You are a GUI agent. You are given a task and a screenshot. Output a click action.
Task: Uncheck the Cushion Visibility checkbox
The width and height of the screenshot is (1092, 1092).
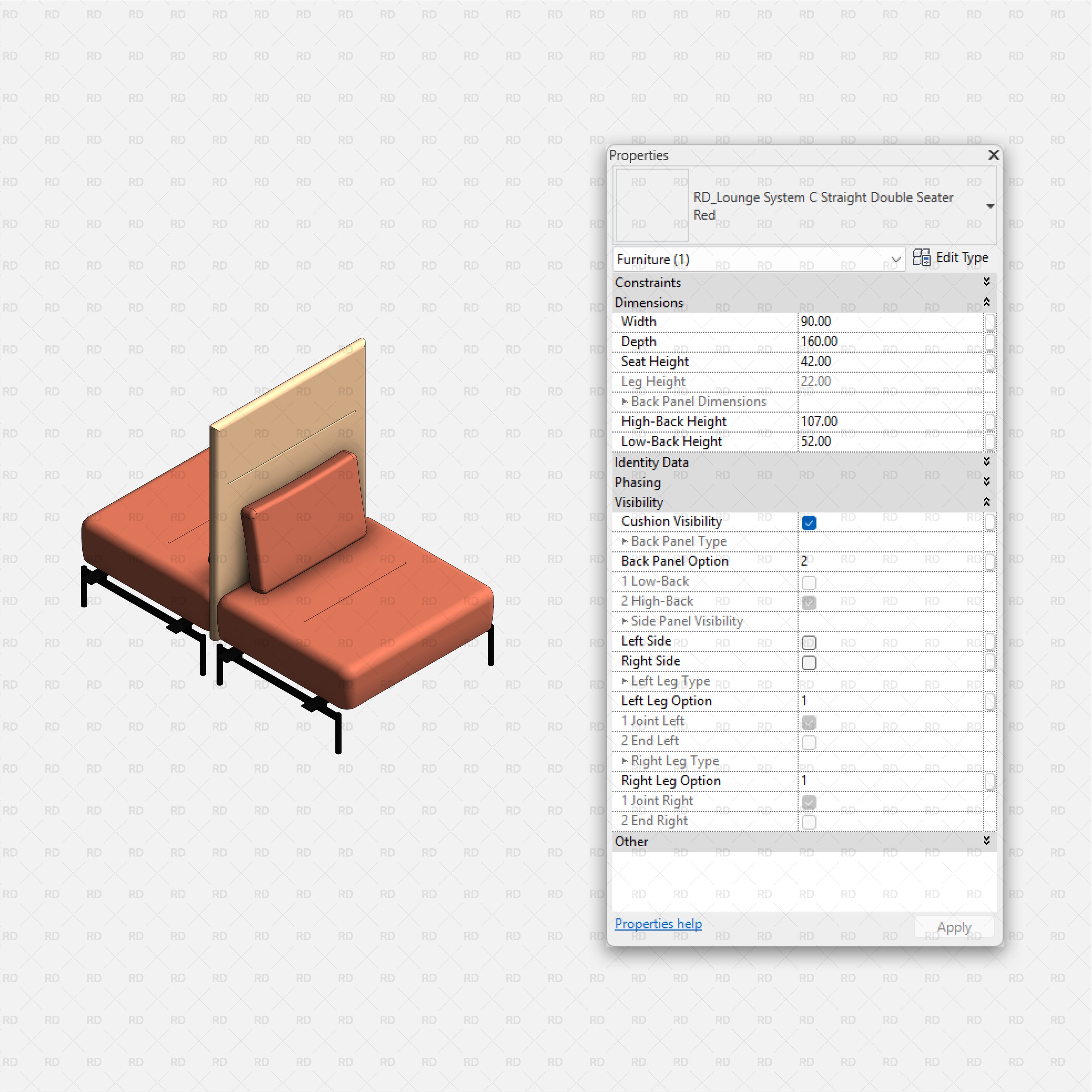click(809, 523)
